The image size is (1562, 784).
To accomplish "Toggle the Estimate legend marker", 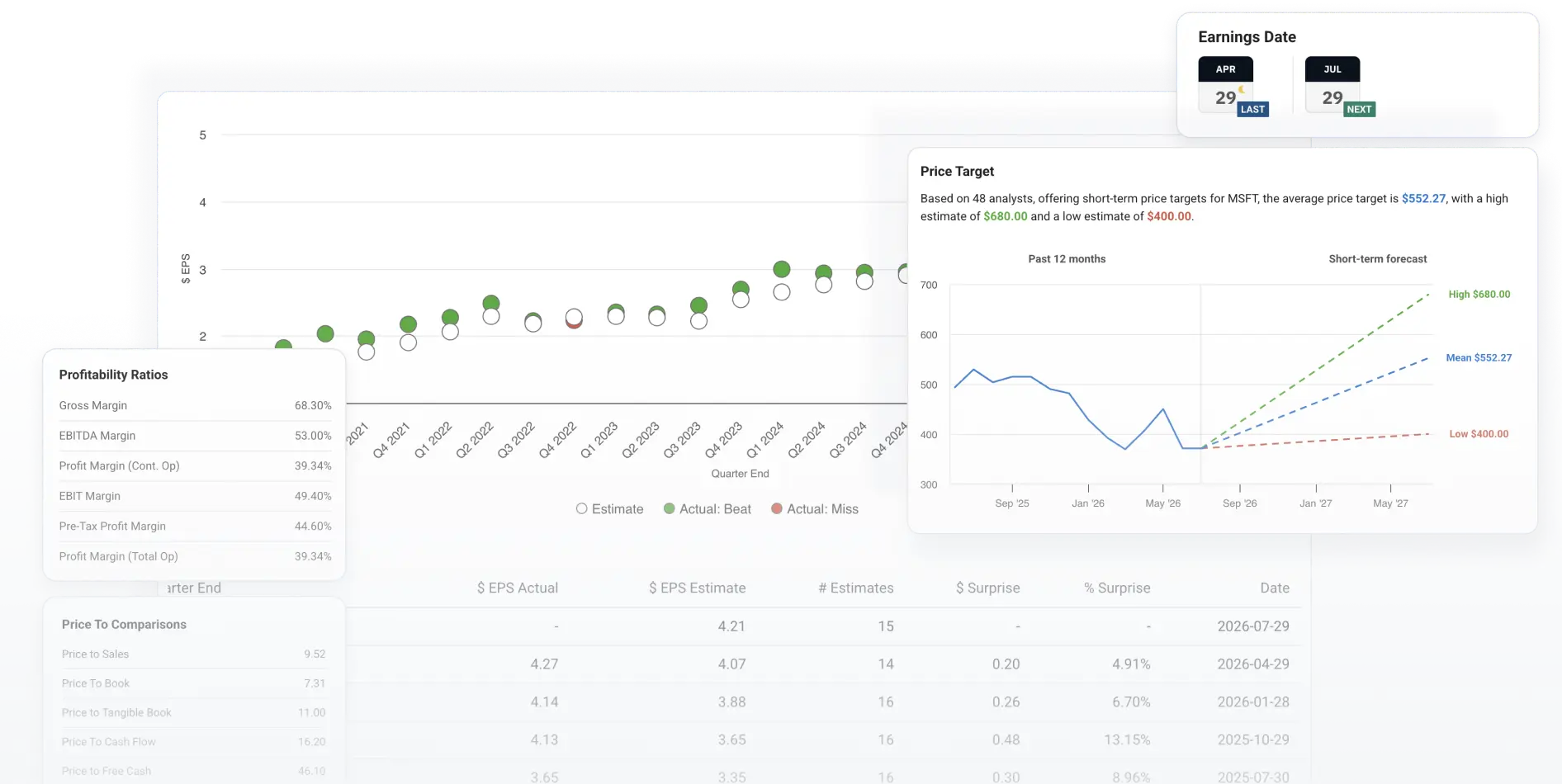I will [x=581, y=508].
